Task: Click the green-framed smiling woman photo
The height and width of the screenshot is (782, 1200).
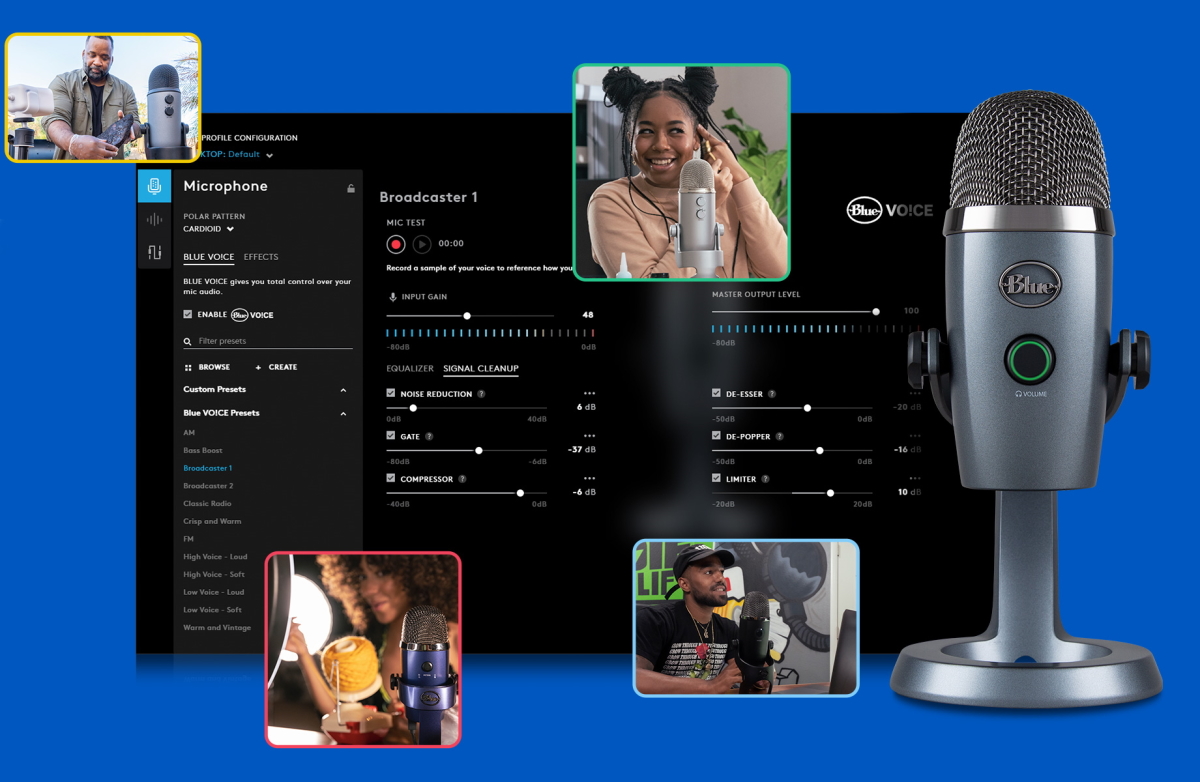Action: (682, 172)
